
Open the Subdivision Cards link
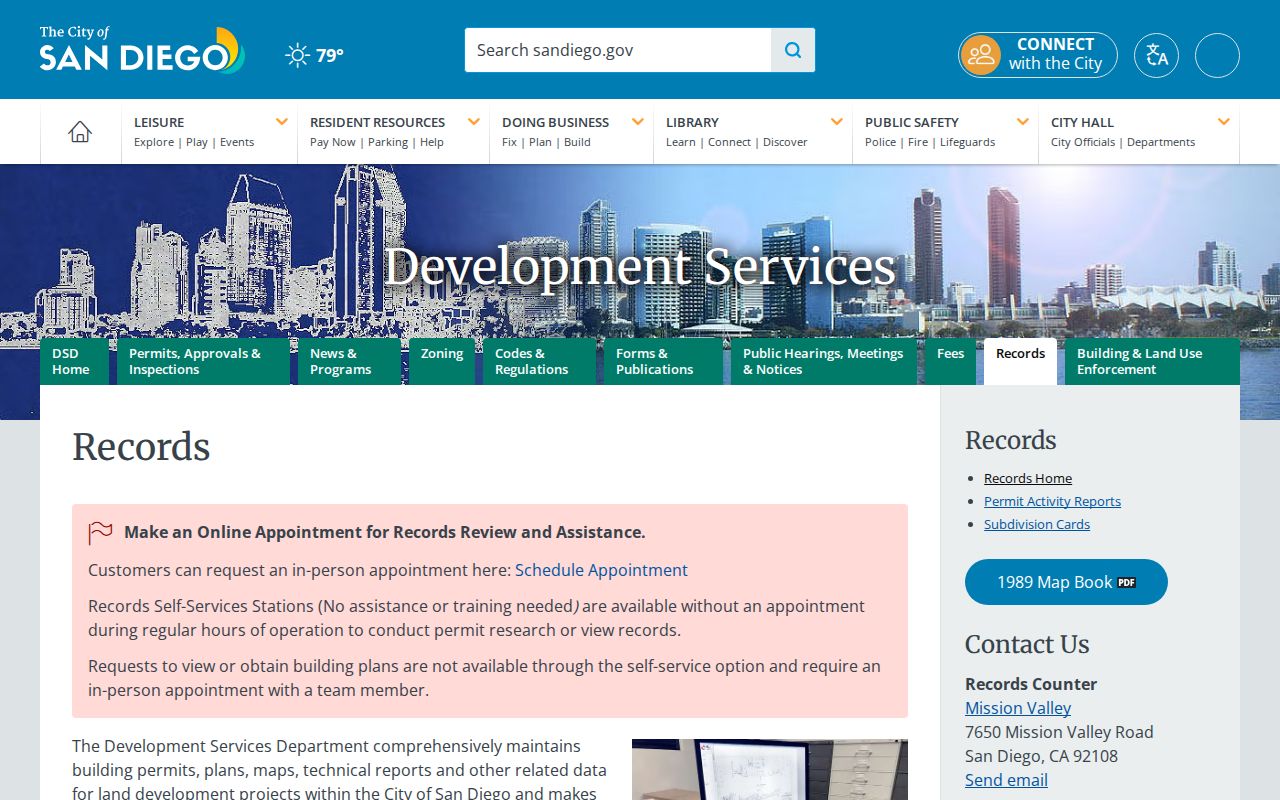click(1037, 524)
